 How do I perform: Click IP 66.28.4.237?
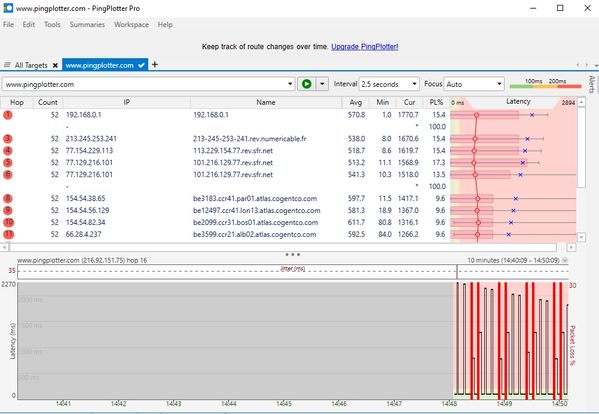tap(84, 234)
